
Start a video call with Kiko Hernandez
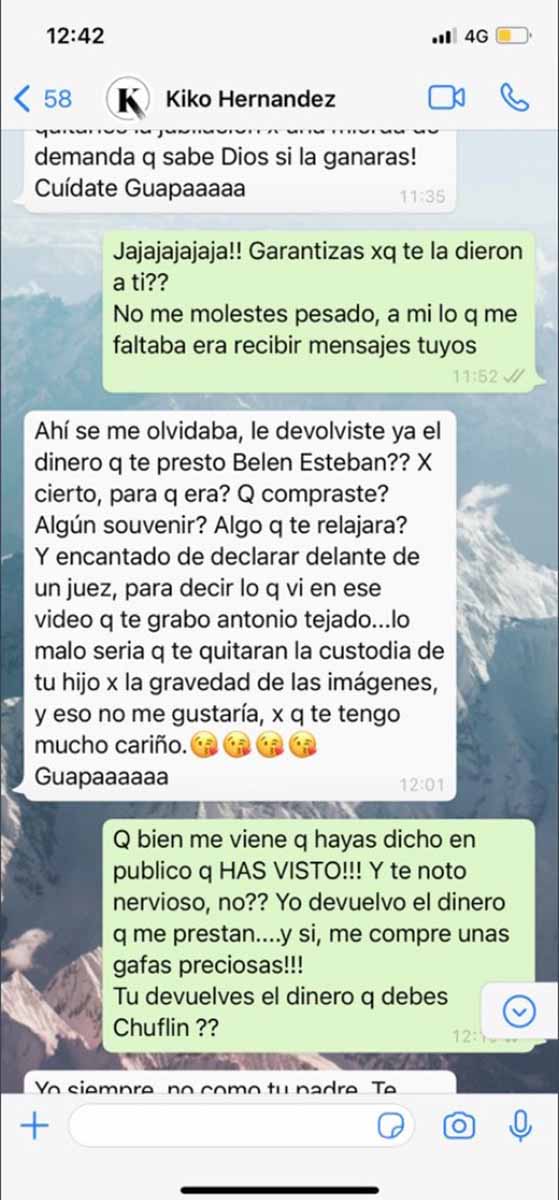click(447, 97)
